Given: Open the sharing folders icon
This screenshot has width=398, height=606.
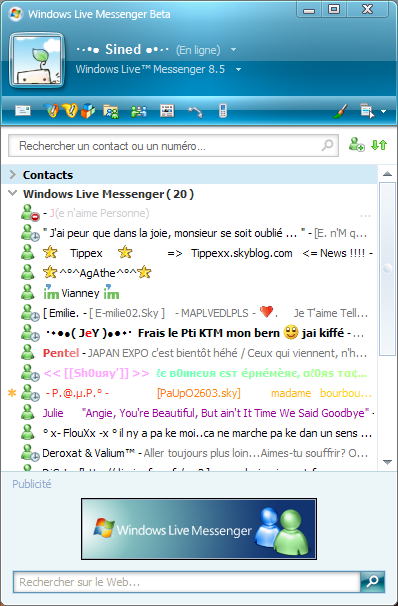Looking at the screenshot, I should (111, 111).
